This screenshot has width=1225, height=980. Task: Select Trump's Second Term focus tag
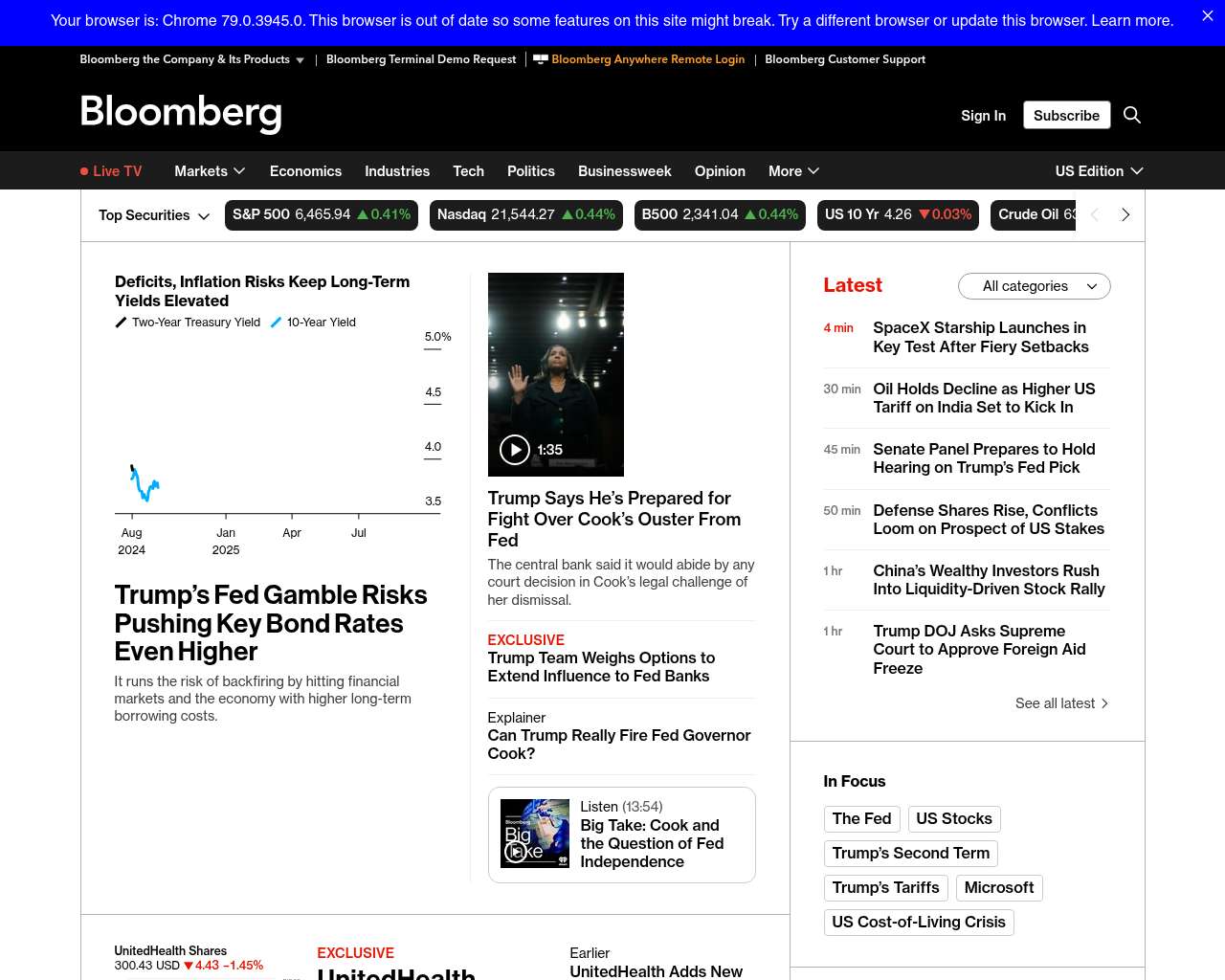tap(911, 854)
